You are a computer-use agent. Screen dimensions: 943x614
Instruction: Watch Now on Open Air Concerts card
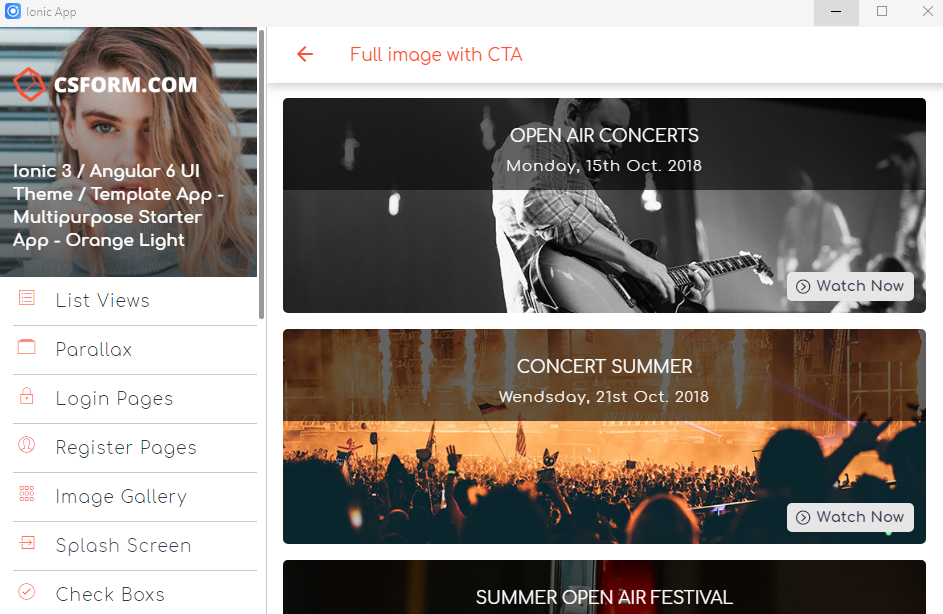point(850,286)
